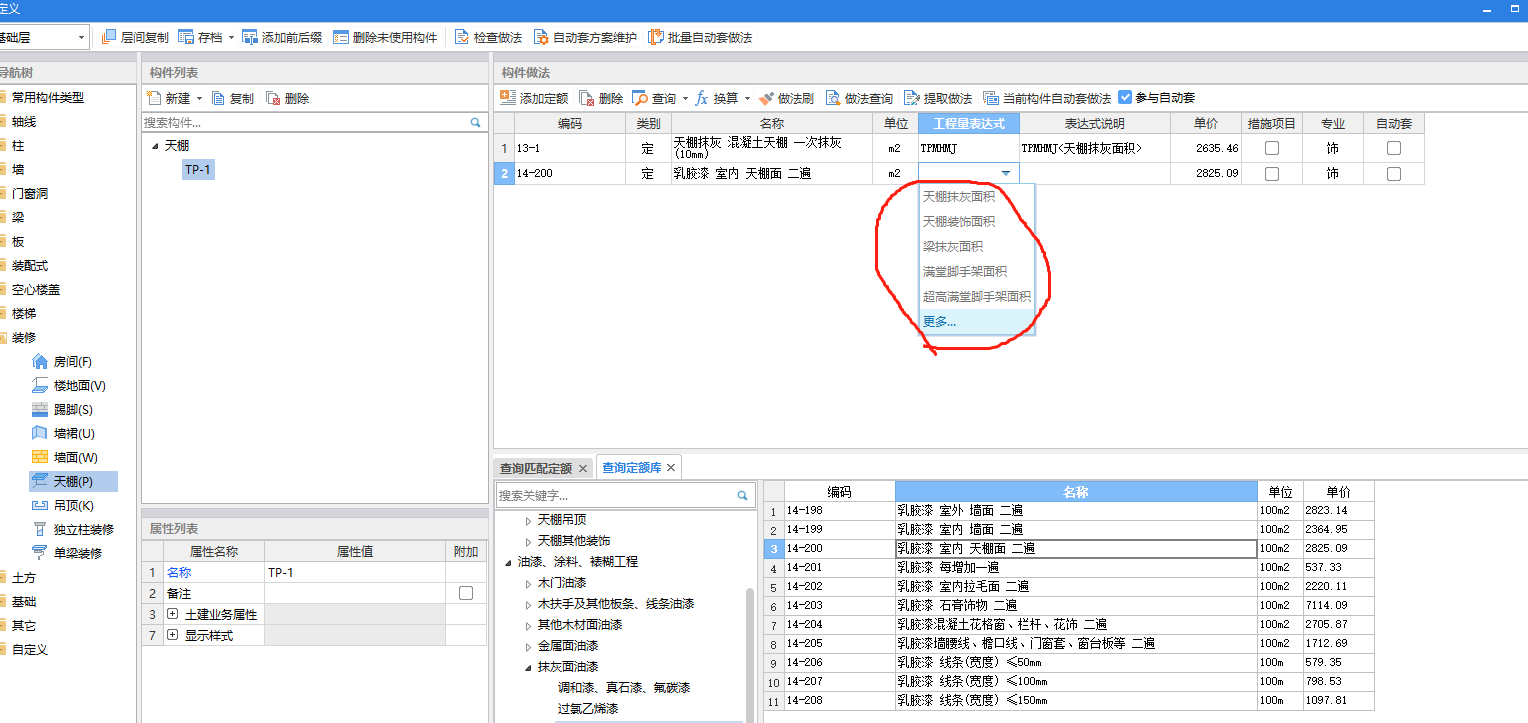
Task: Click the 删除未使用构件 icon
Action: 341,37
